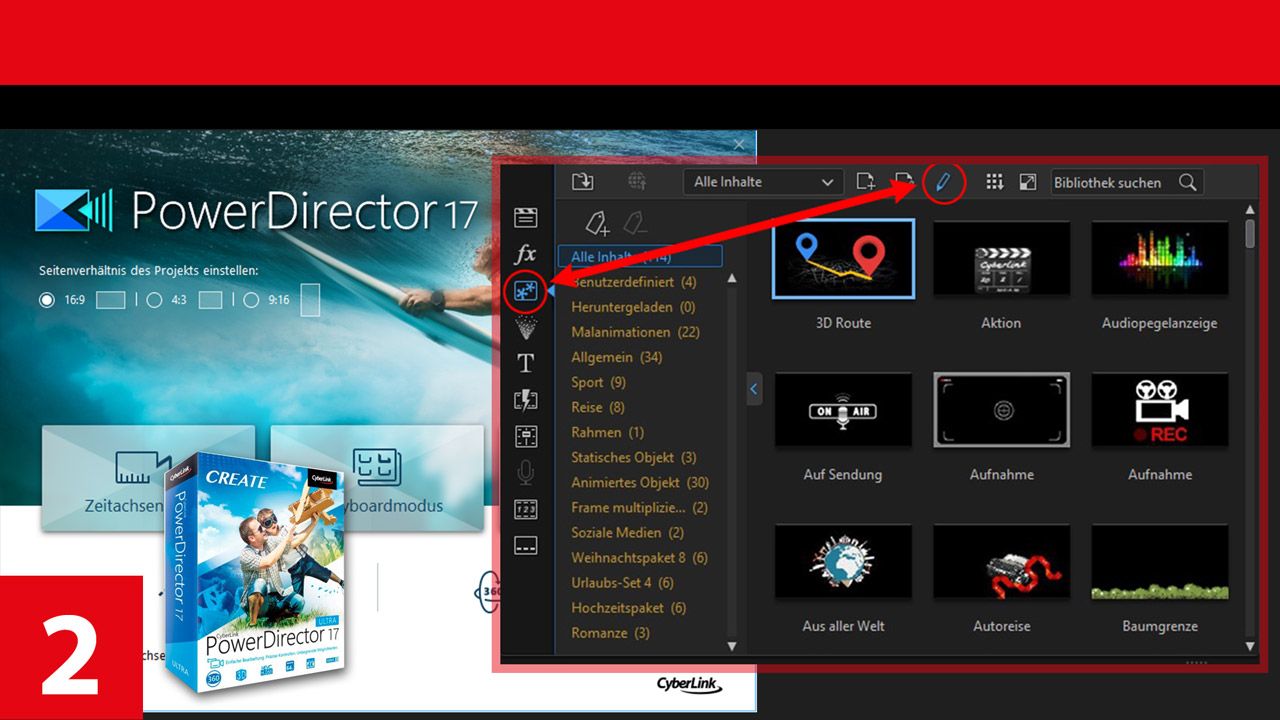Open the Particle Room icon

click(525, 327)
